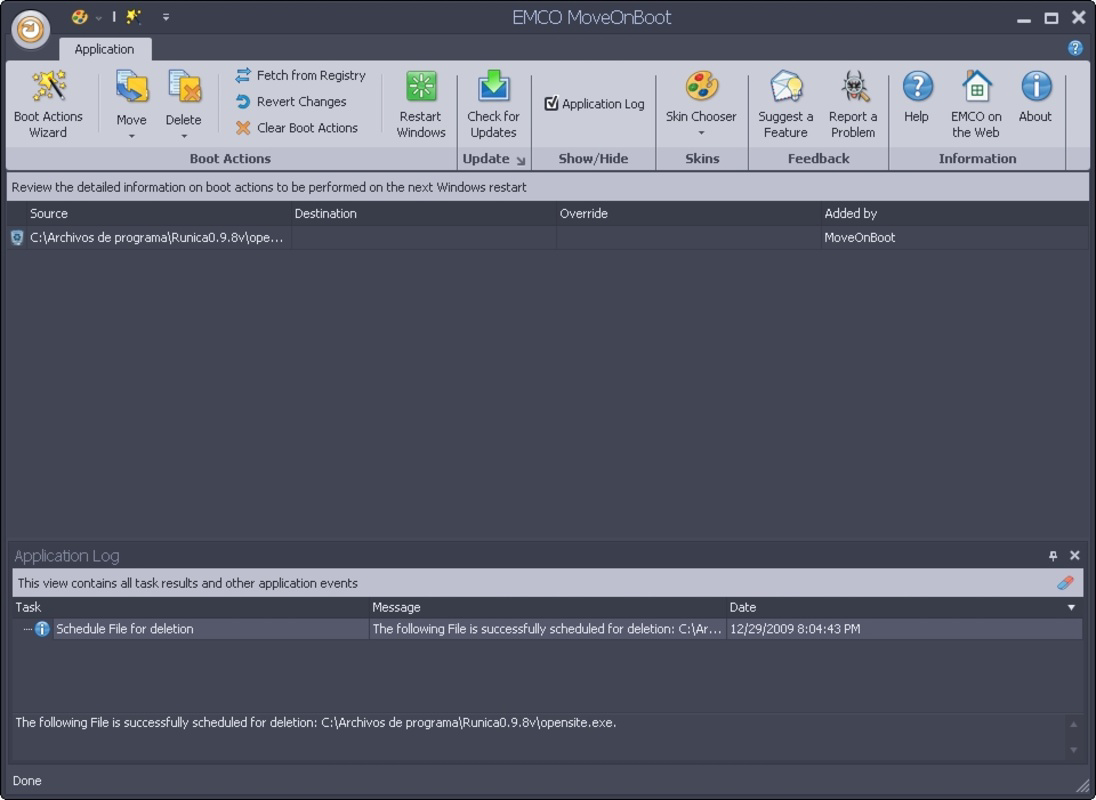Customize Quick Access Toolbar dropdown
This screenshot has height=800, width=1096.
click(x=166, y=17)
